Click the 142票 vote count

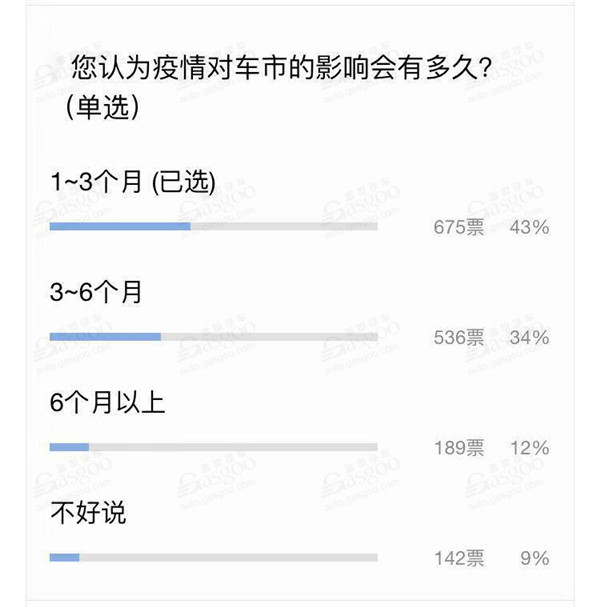(459, 558)
